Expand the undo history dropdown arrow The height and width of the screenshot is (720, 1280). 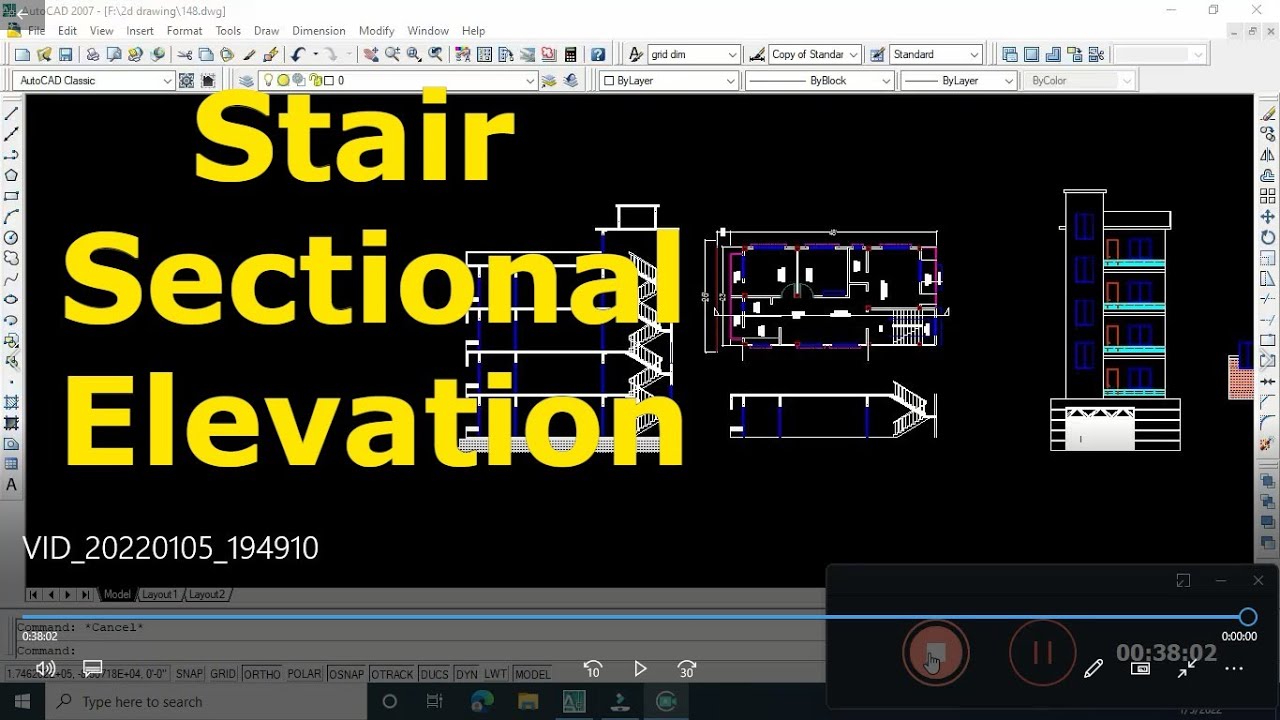pos(314,55)
